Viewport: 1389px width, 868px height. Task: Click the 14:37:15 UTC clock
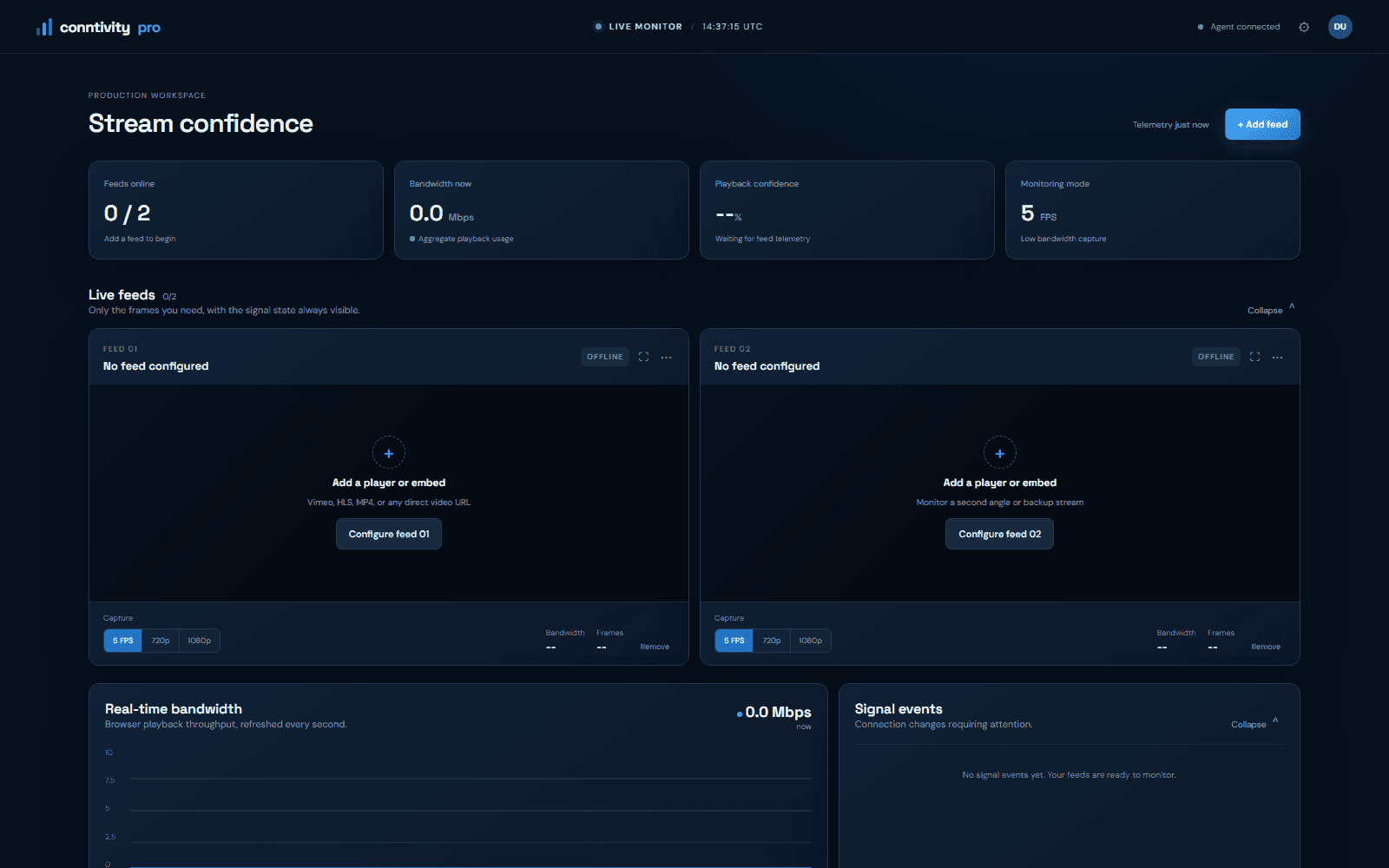[x=733, y=27]
